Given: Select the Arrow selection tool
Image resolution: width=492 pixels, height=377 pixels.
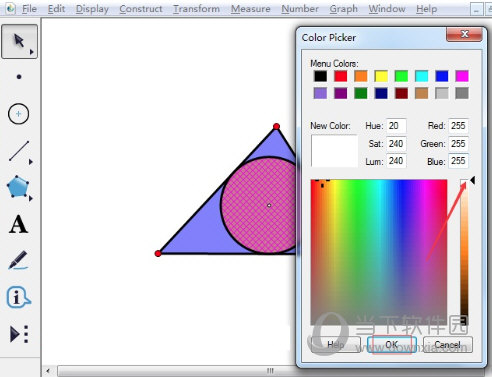Looking at the screenshot, I should pyautogui.click(x=19, y=41).
